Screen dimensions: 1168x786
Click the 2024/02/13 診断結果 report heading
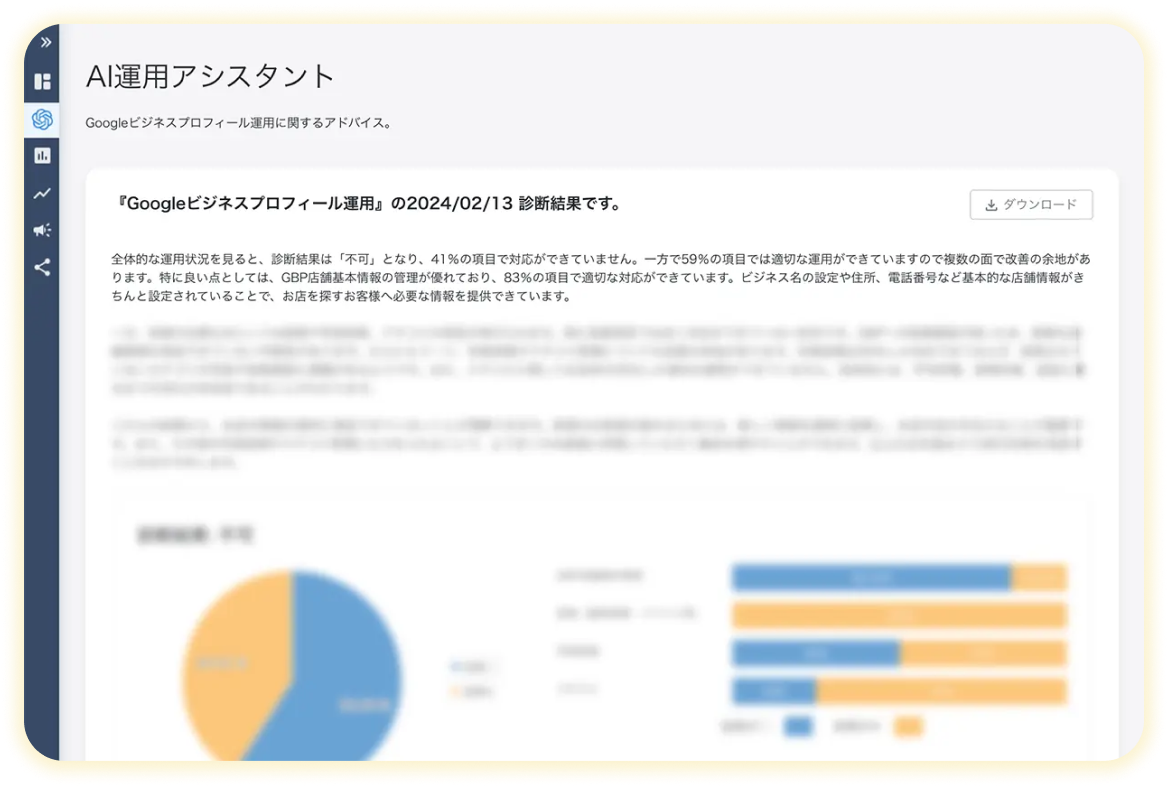coord(370,204)
